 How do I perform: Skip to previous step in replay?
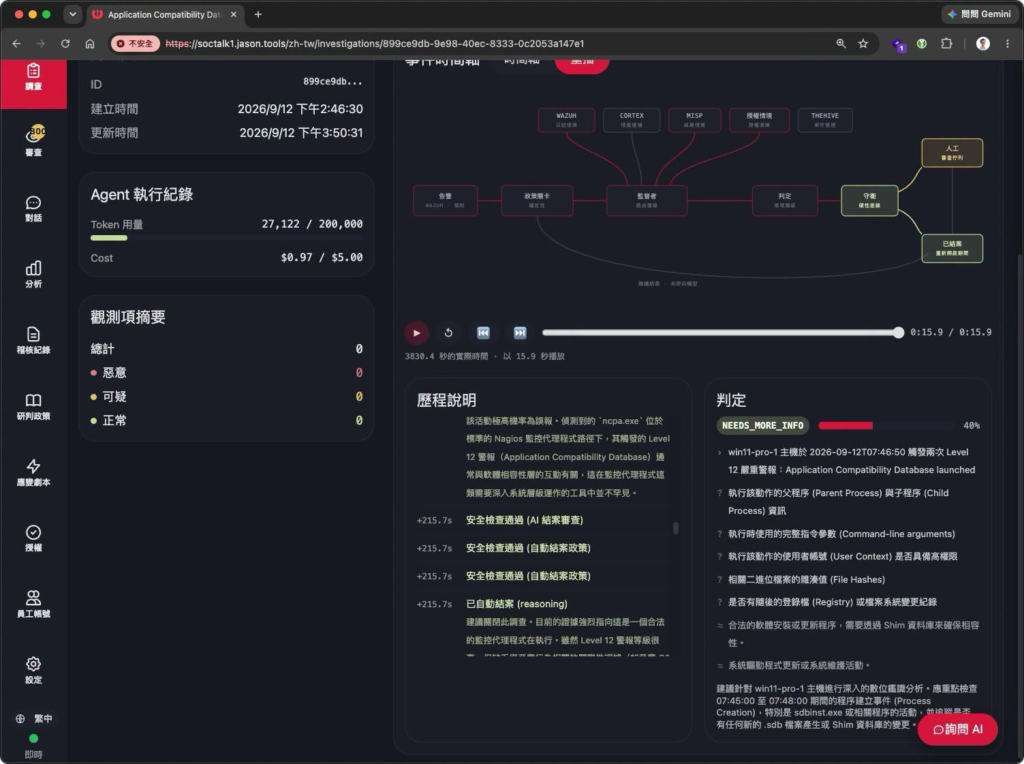483,332
